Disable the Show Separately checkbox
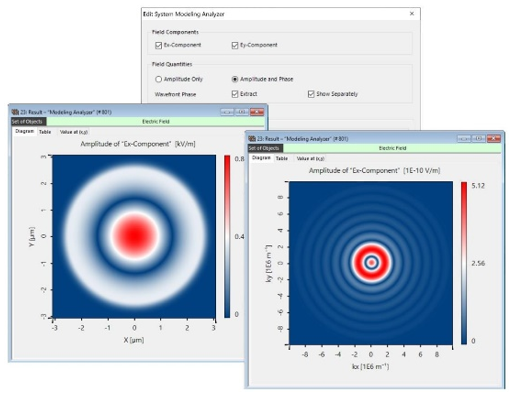Screen dimensions: 511x394 pos(311,94)
